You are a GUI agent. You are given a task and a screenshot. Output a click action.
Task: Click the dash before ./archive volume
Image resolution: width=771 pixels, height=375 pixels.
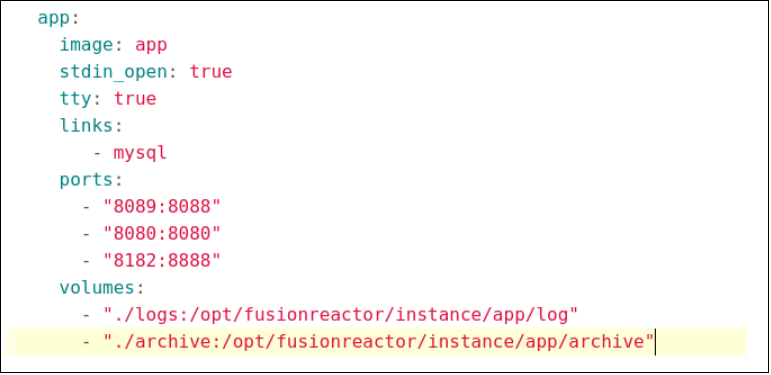pos(87,342)
